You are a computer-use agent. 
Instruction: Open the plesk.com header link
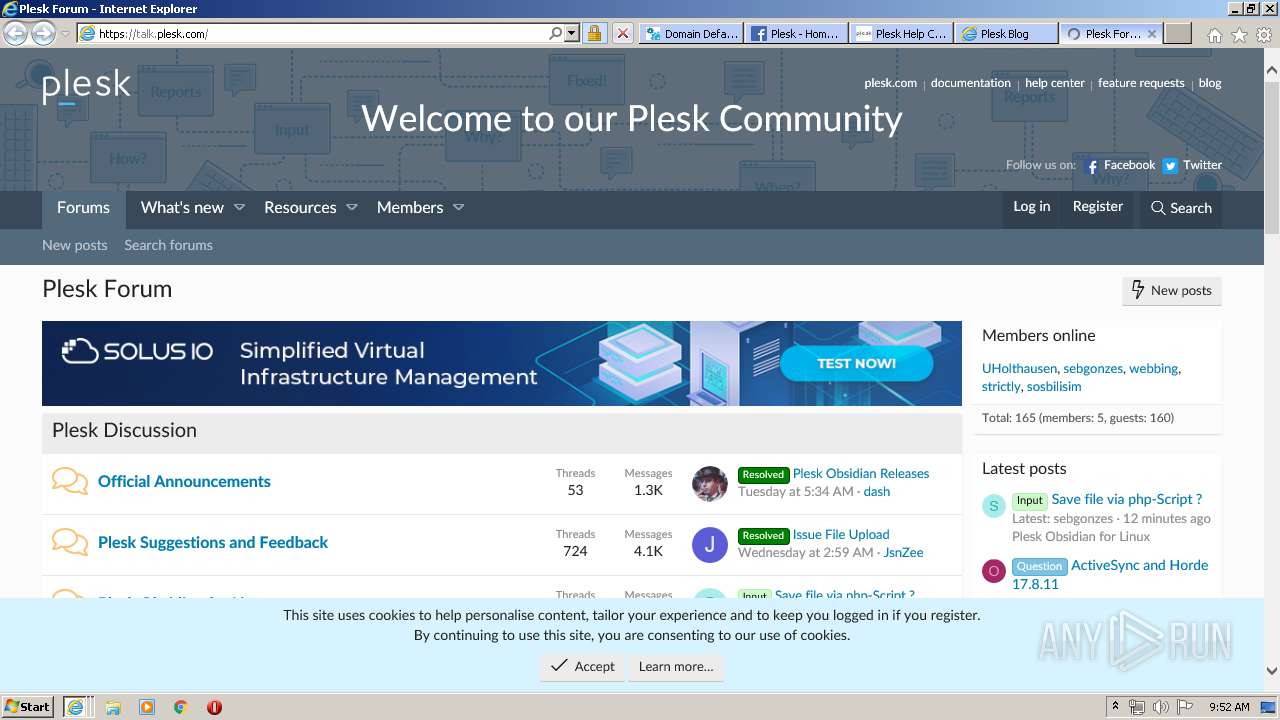(x=890, y=83)
